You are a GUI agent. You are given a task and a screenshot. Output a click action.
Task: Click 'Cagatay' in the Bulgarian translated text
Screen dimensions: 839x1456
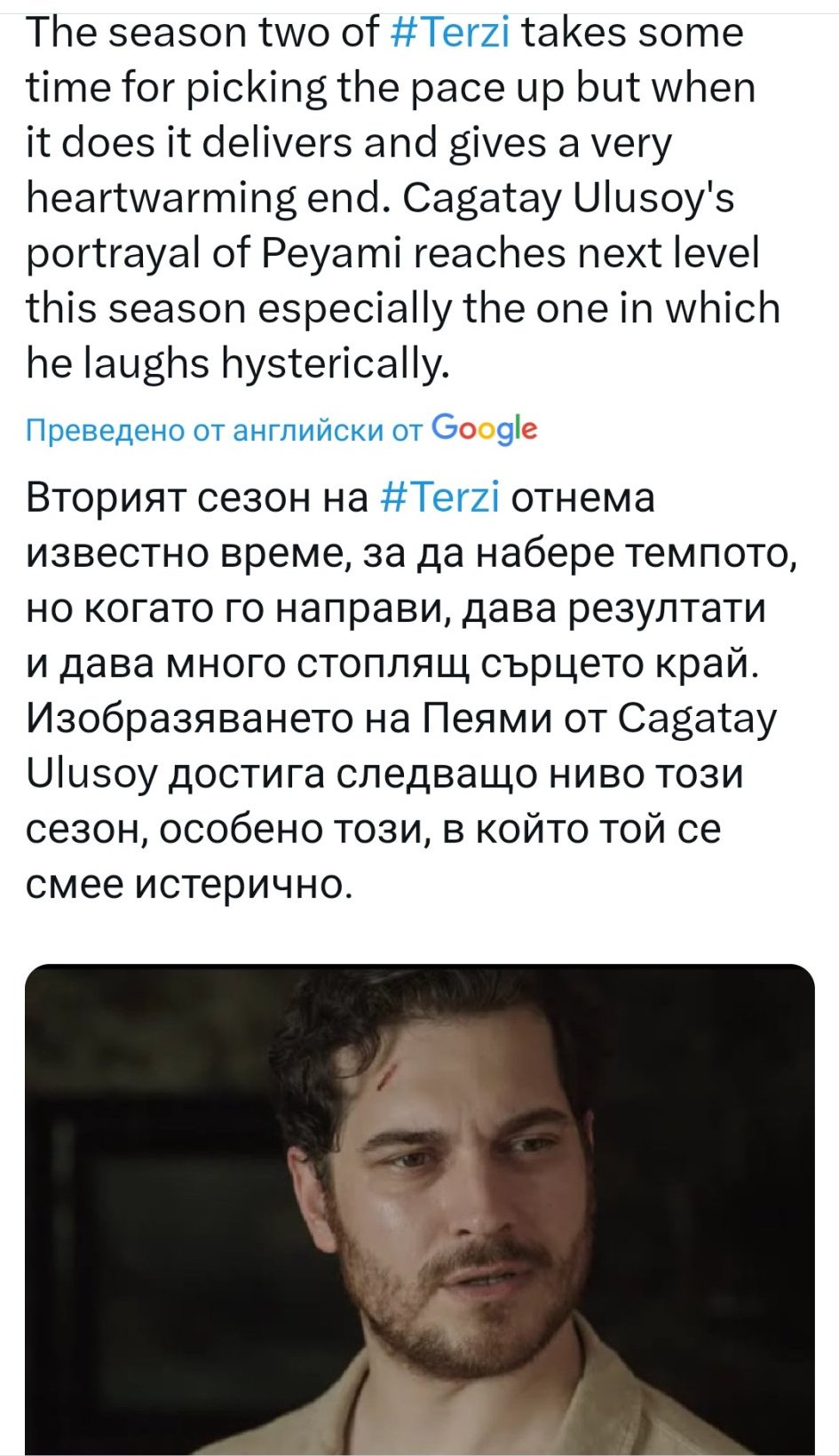(697, 719)
